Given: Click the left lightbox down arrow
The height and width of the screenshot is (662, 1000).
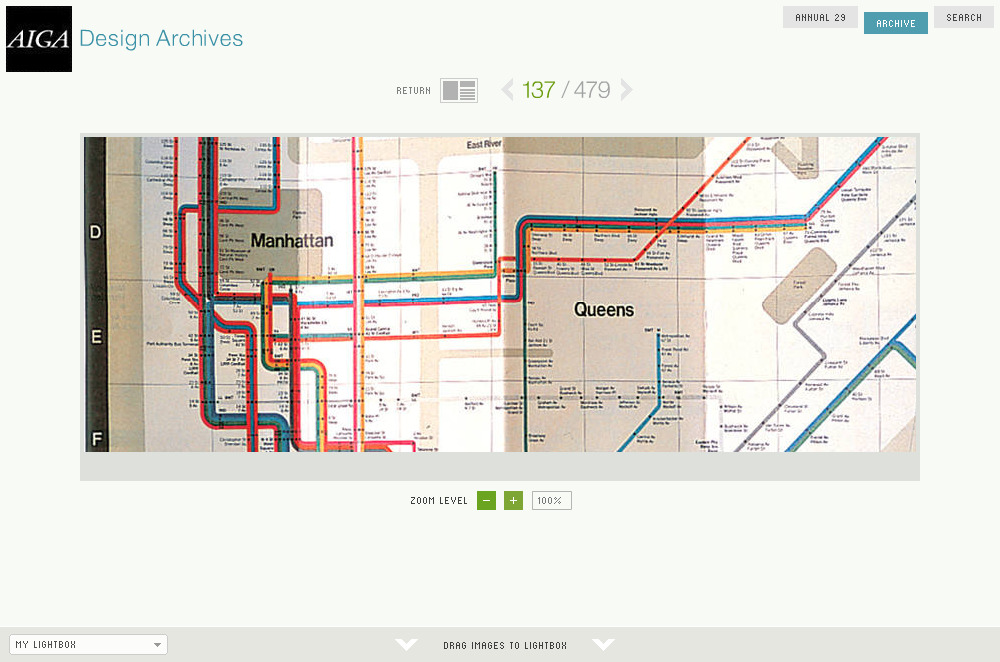Looking at the screenshot, I should [x=406, y=645].
